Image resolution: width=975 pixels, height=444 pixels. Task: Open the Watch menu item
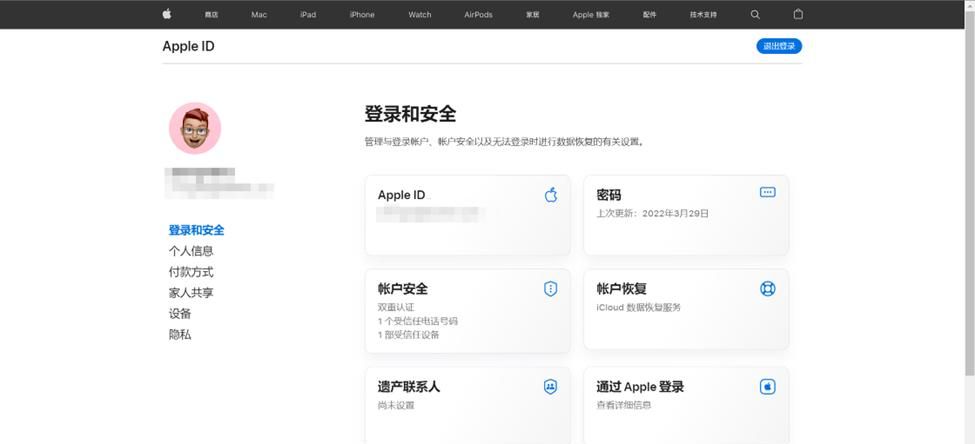[x=420, y=15]
